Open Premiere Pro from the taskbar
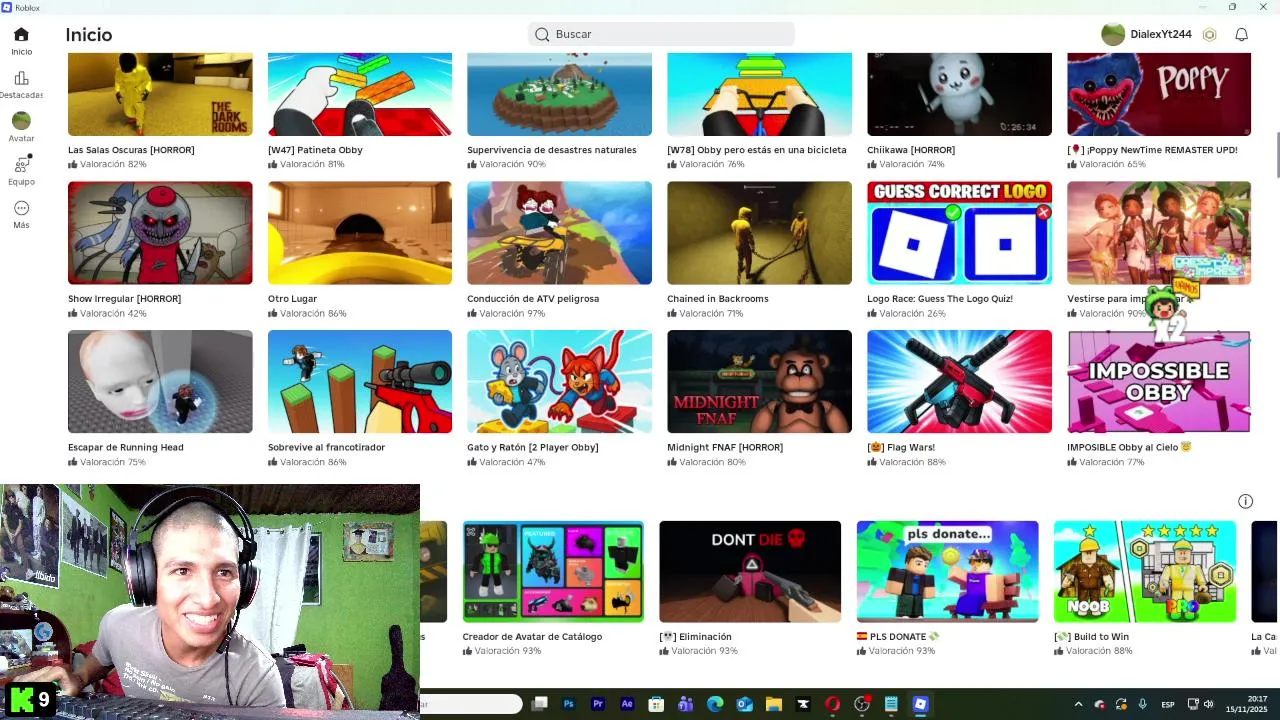Viewport: 1280px width, 720px height. pyautogui.click(x=598, y=704)
